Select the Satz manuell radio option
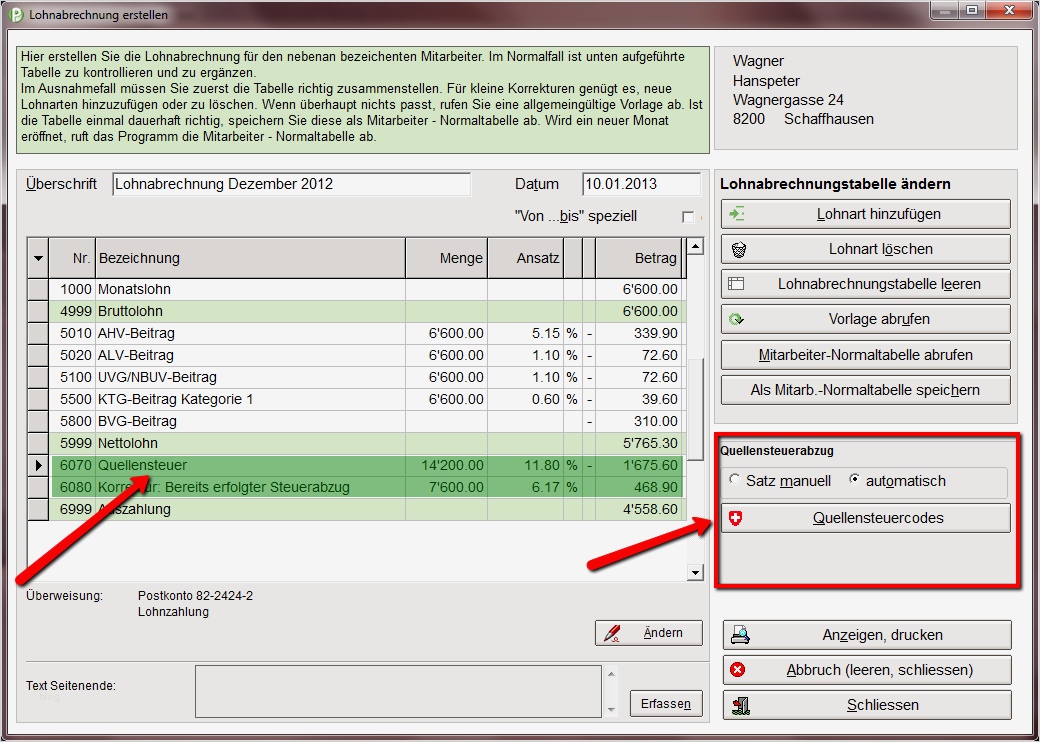The height and width of the screenshot is (742, 1040). [734, 479]
